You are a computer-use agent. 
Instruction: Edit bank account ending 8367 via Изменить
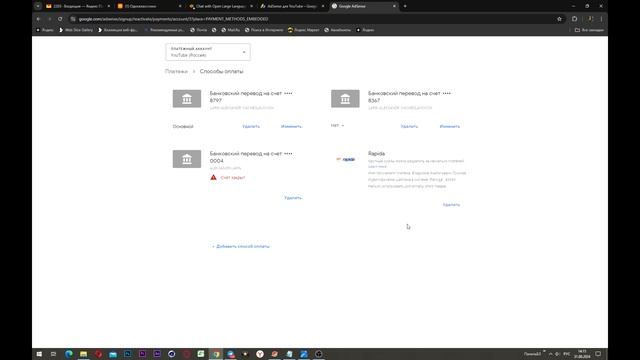coord(449,127)
